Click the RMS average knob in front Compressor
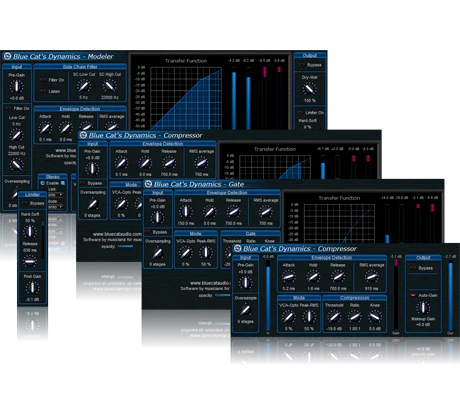 [x=371, y=277]
